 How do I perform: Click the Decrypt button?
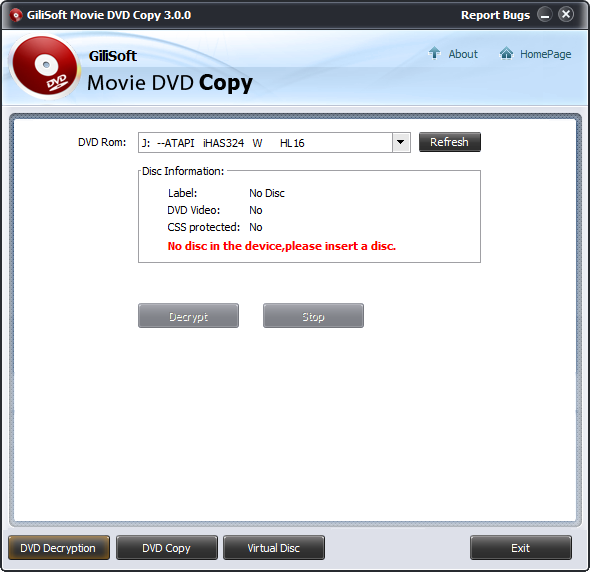tap(188, 316)
